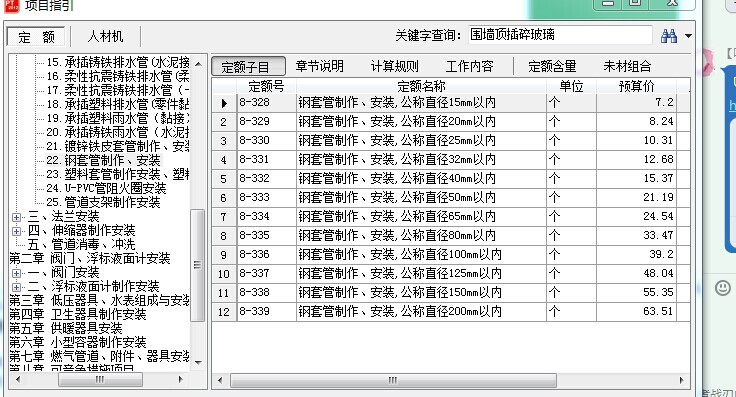Select row with quota number 8-335
The width and height of the screenshot is (736, 397).
tap(451, 236)
